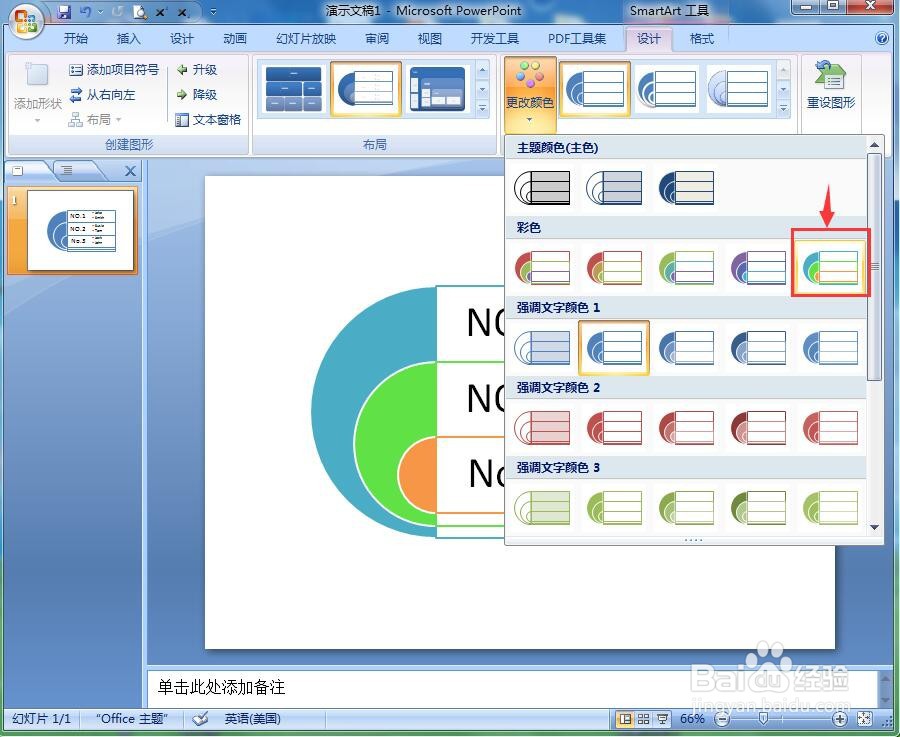
Task: Open the quick access toolbar customize arrow
Action: [214, 11]
